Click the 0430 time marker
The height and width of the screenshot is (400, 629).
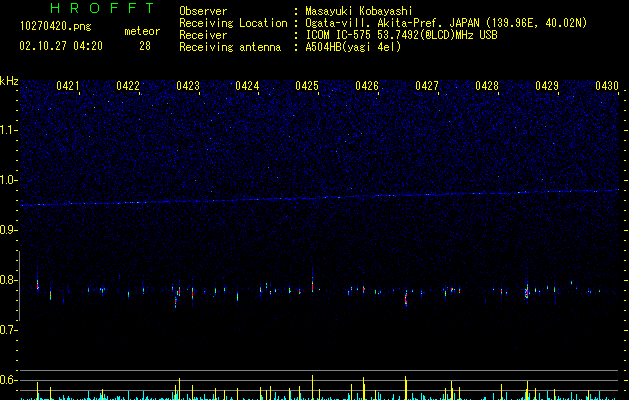pyautogui.click(x=607, y=86)
